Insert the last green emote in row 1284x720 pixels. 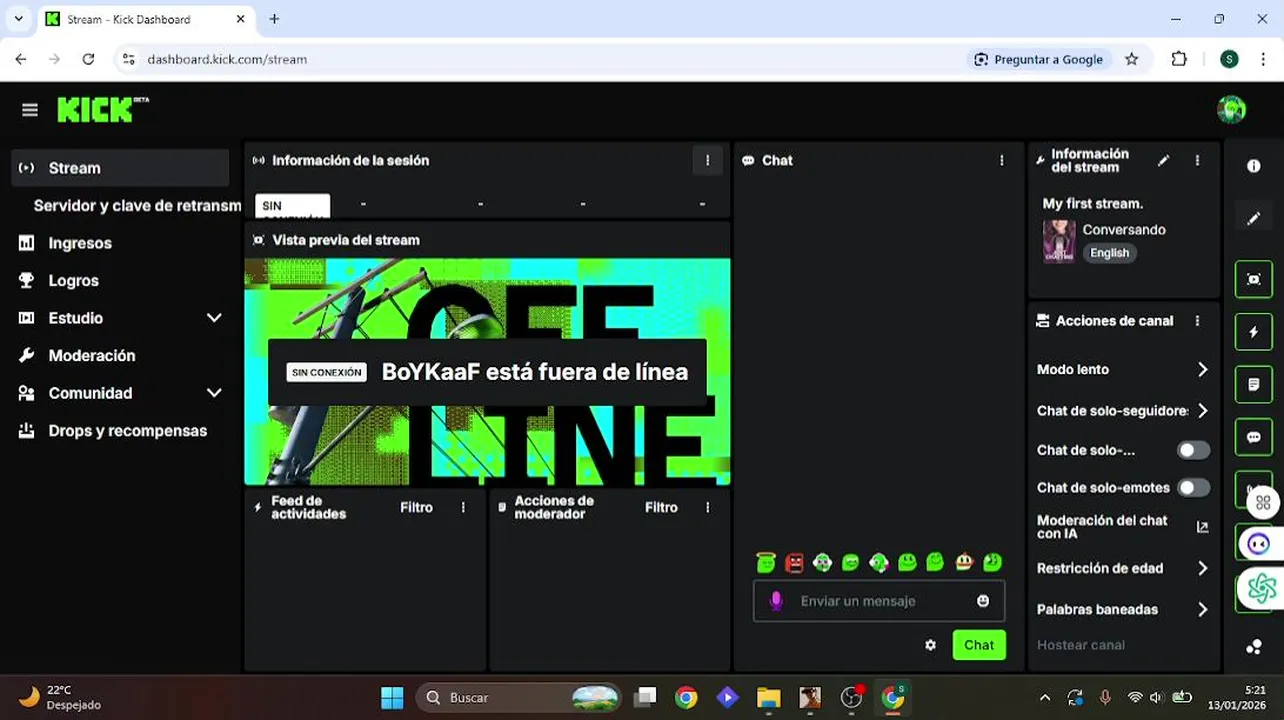[992, 562]
